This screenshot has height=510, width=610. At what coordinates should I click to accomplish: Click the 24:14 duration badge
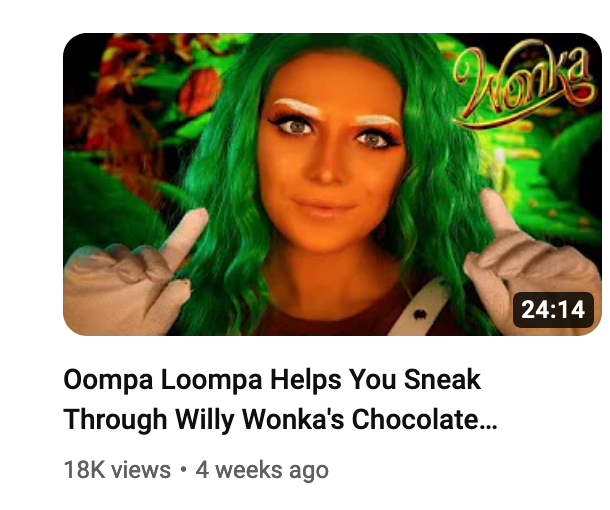[x=553, y=310]
